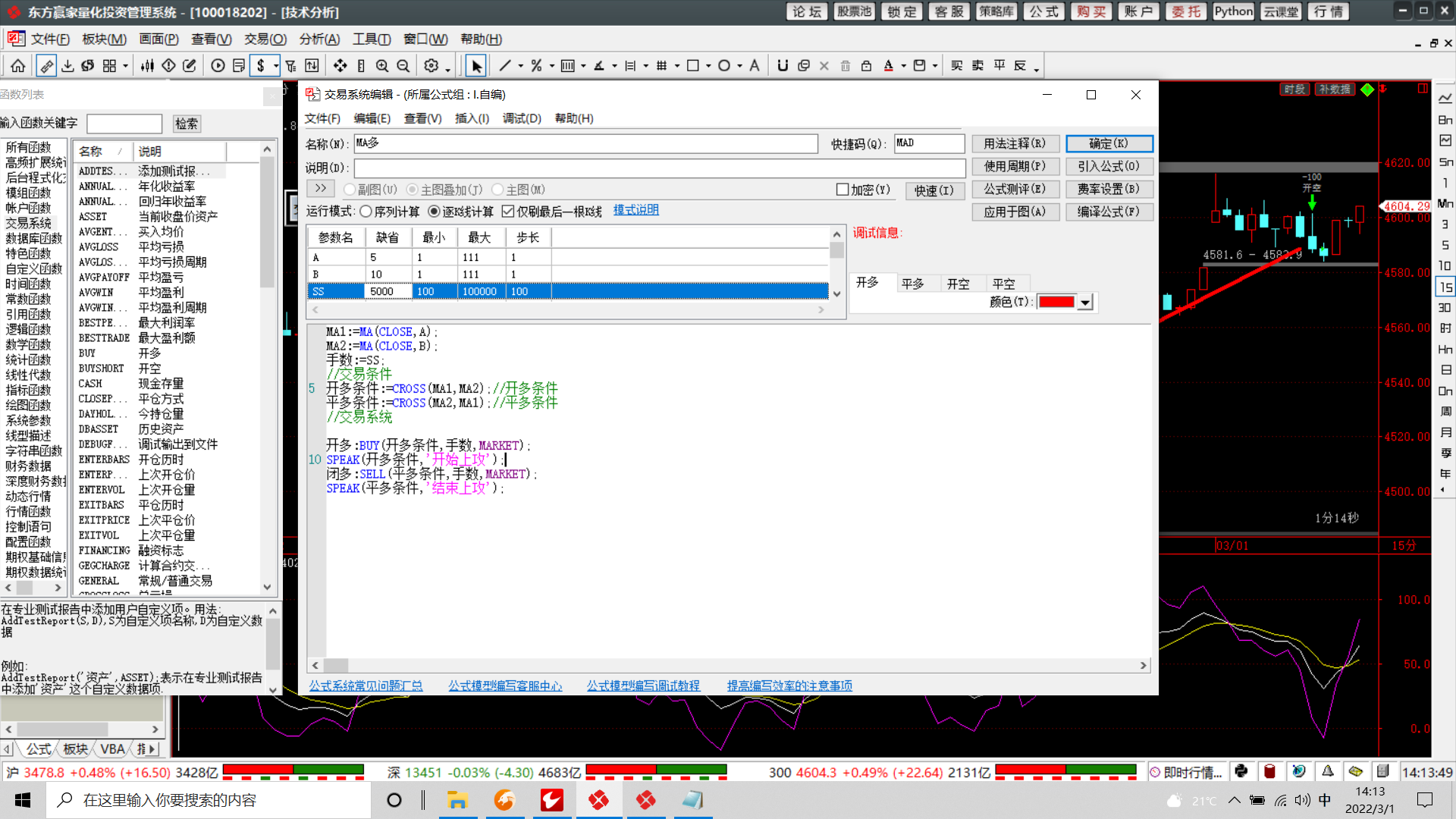Click the 反 (reverse) toolbar icon
Viewport: 1456px width, 819px height.
coord(1021,66)
